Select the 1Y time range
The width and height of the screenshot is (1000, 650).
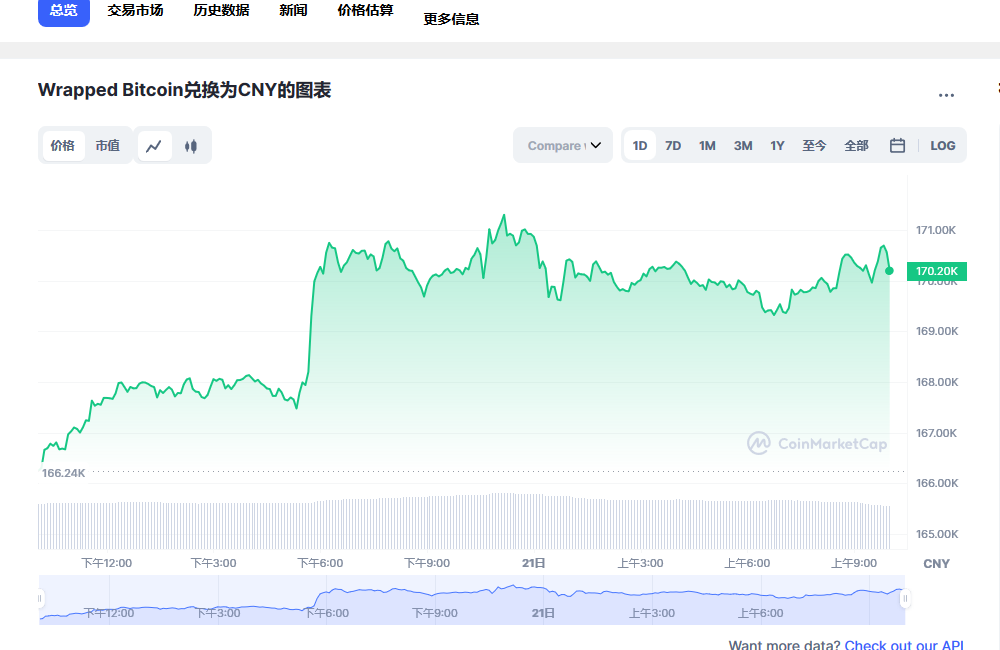(x=777, y=145)
